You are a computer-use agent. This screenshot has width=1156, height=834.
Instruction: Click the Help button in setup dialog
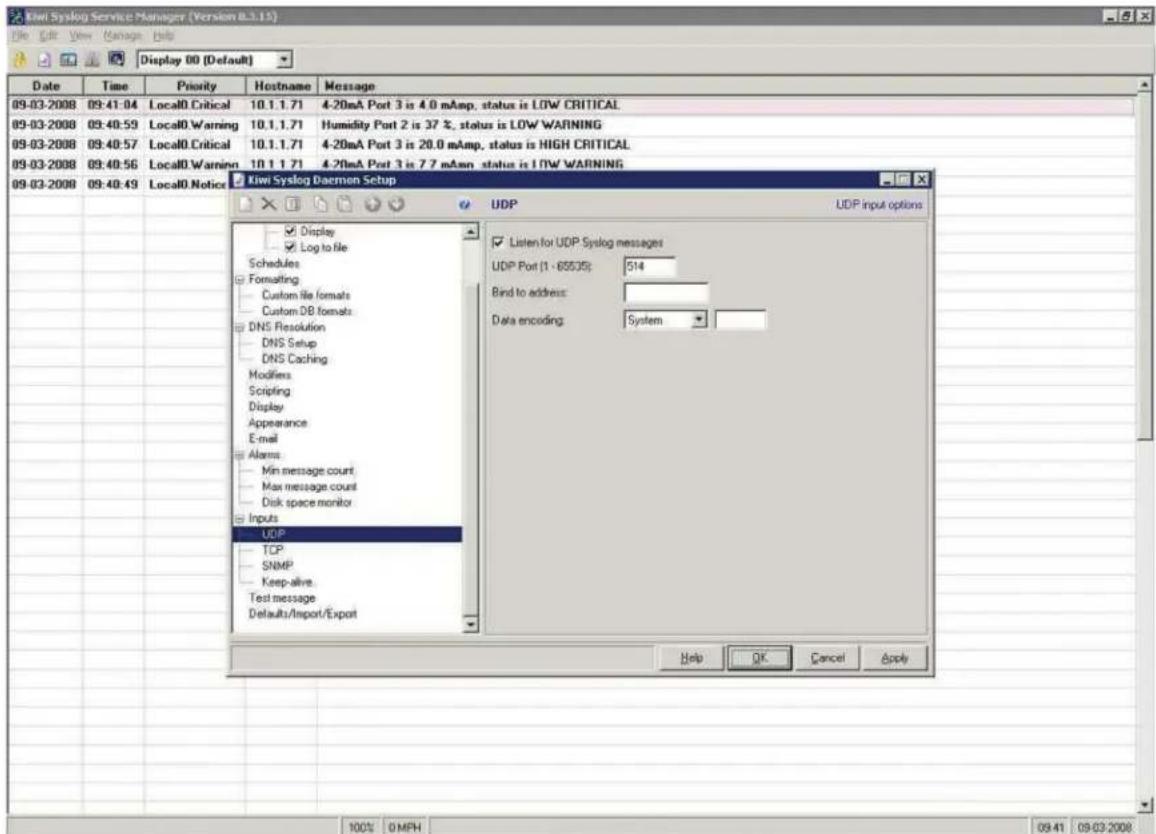tap(691, 658)
